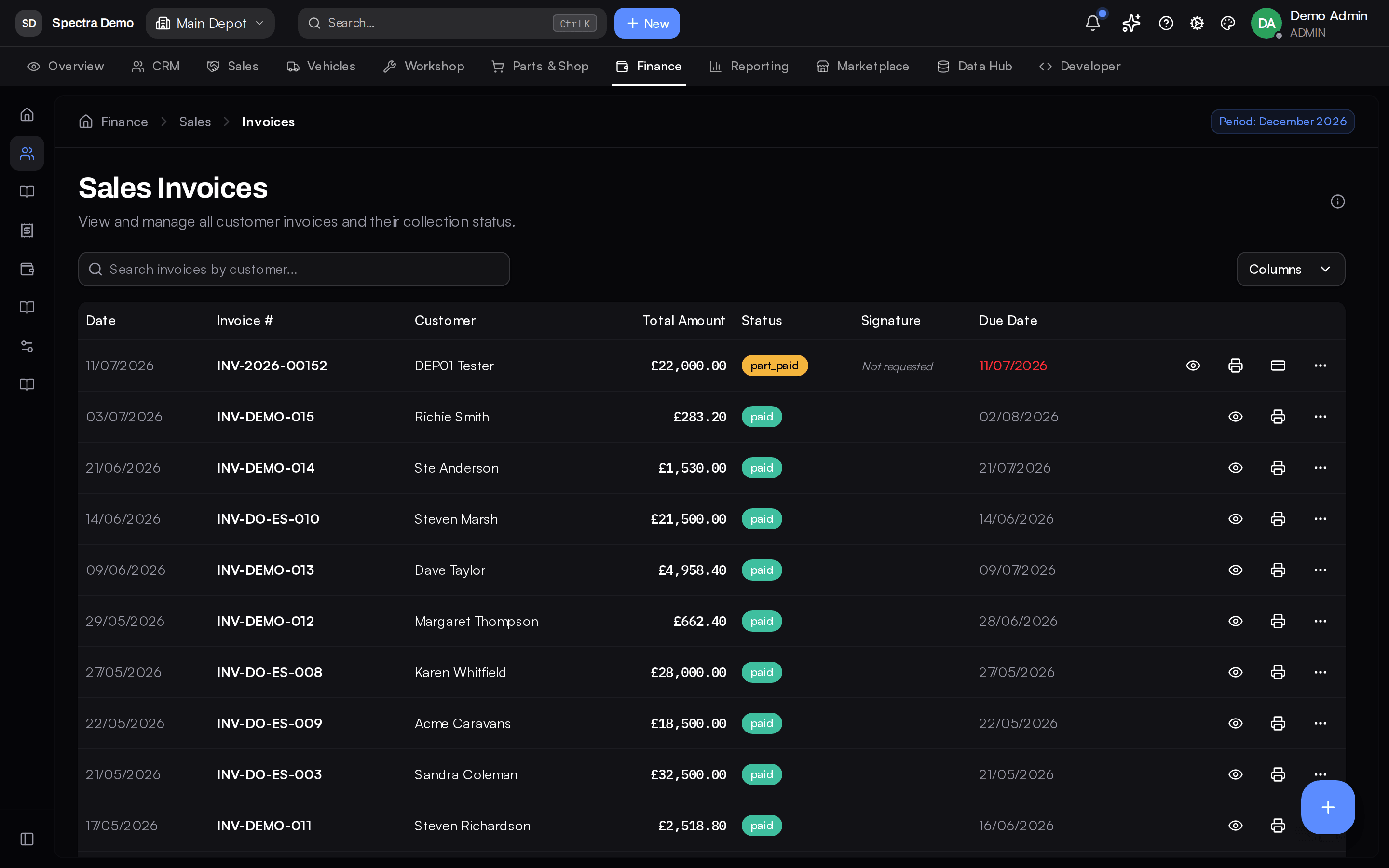Screen dimensions: 1389x868
Task: Print invoice INV-2026-00152
Action: point(1235,366)
